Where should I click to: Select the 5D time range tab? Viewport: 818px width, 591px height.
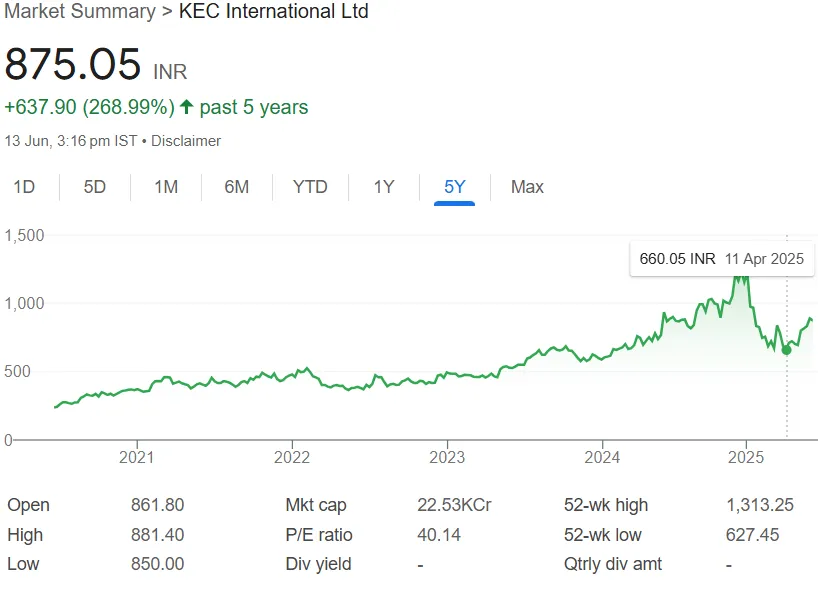pyautogui.click(x=95, y=187)
